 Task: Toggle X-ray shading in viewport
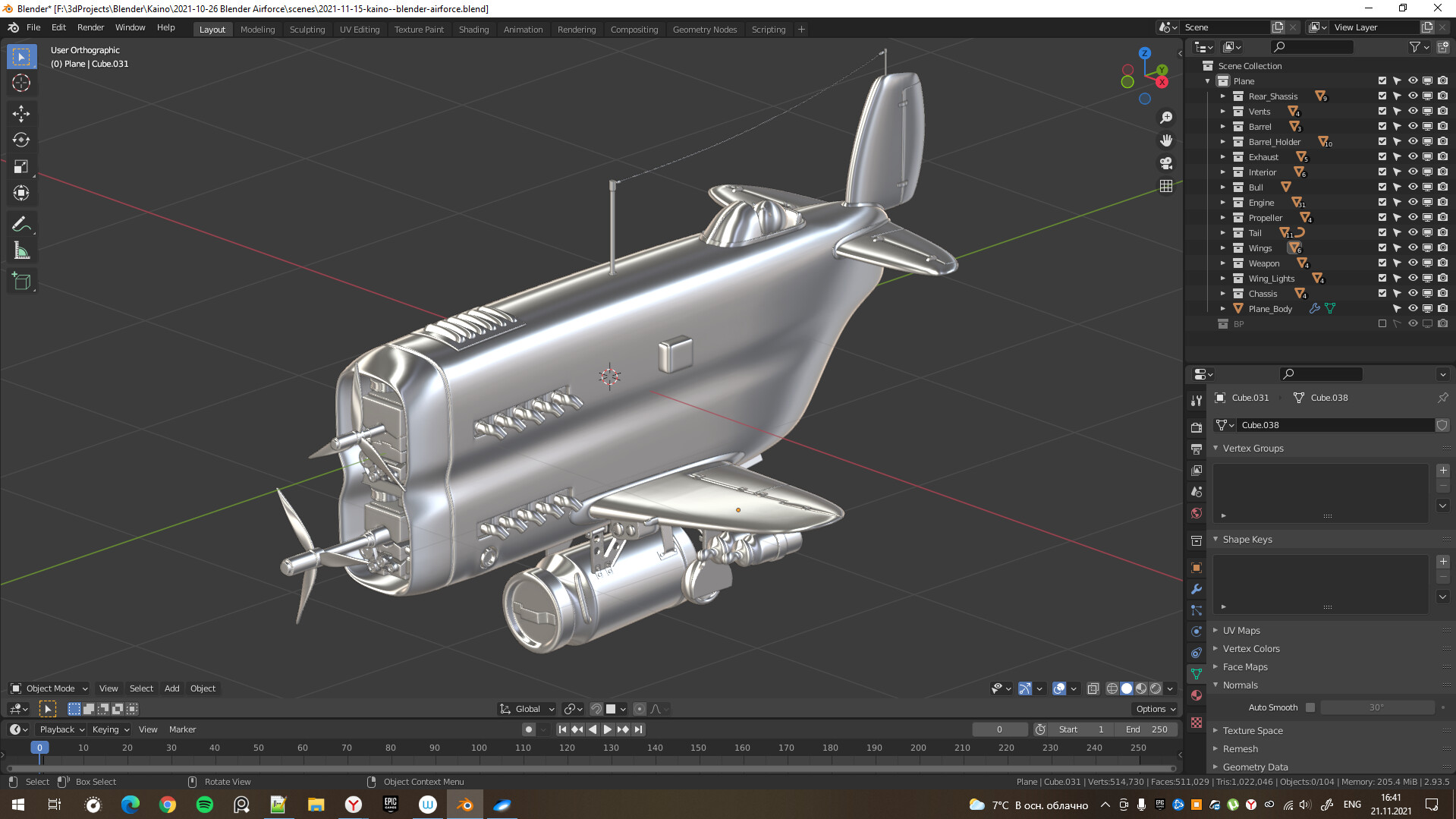[x=1093, y=688]
